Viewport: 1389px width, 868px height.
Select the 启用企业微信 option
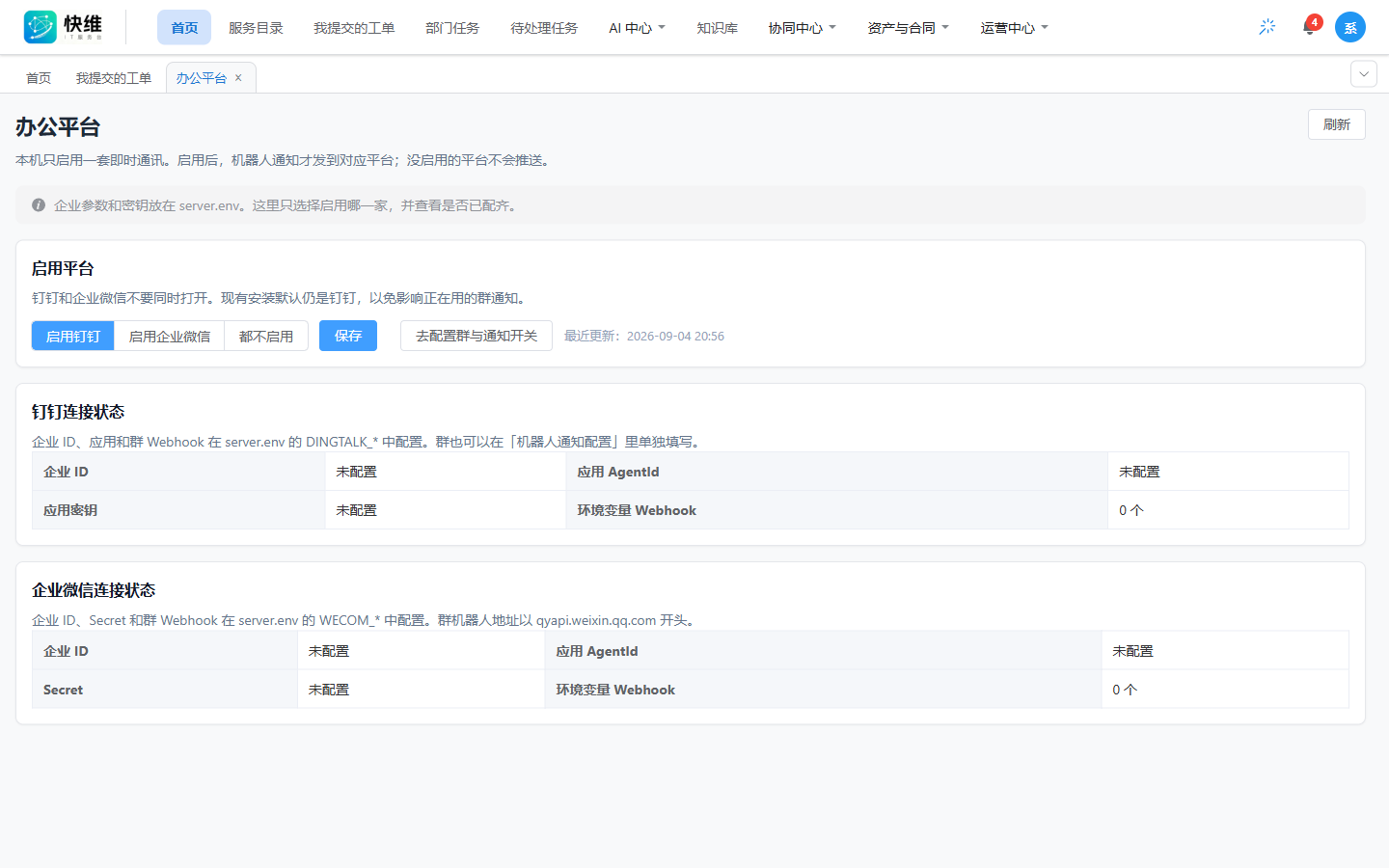170,336
